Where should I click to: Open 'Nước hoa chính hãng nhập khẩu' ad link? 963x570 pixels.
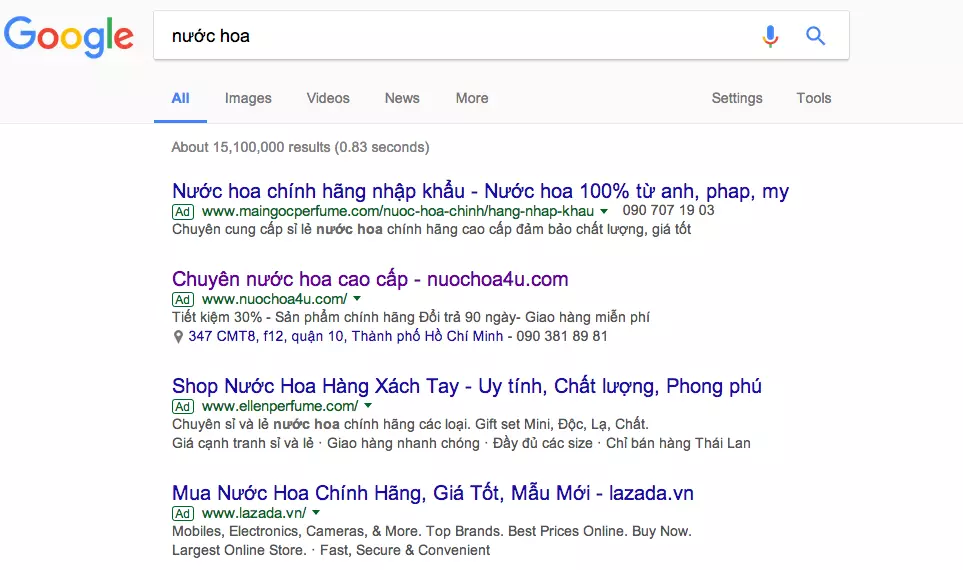(x=480, y=191)
